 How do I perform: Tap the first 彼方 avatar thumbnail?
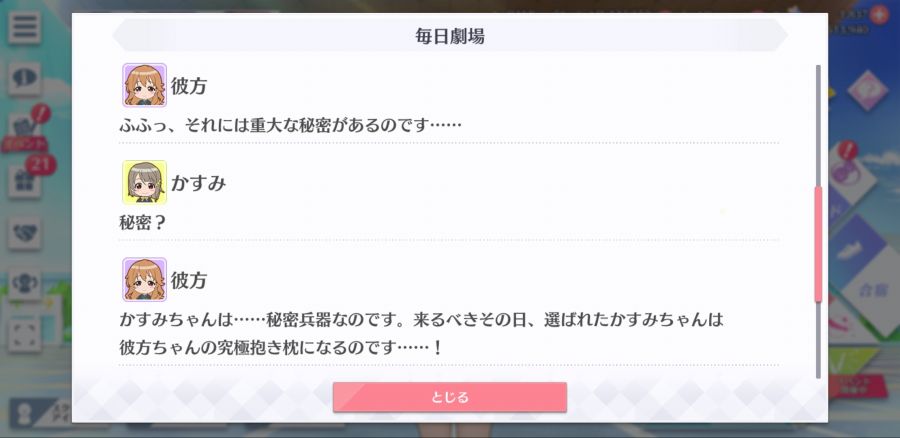[x=145, y=86]
